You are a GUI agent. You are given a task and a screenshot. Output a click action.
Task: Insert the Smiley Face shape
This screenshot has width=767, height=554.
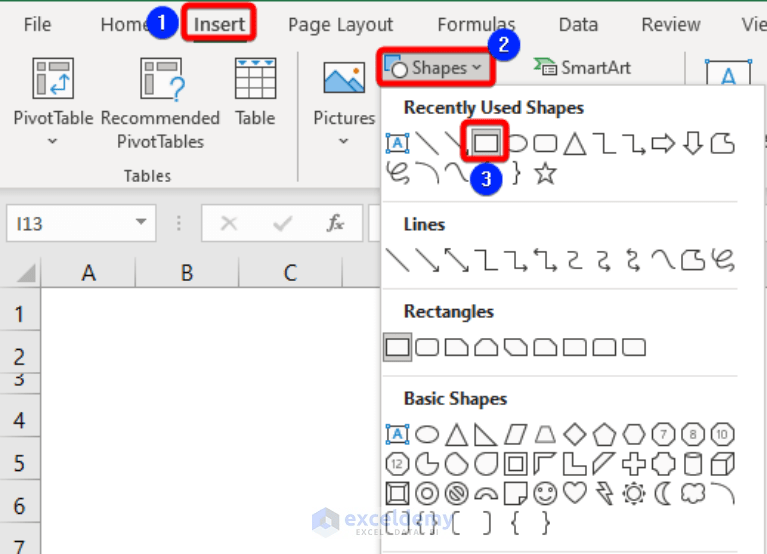pos(545,494)
